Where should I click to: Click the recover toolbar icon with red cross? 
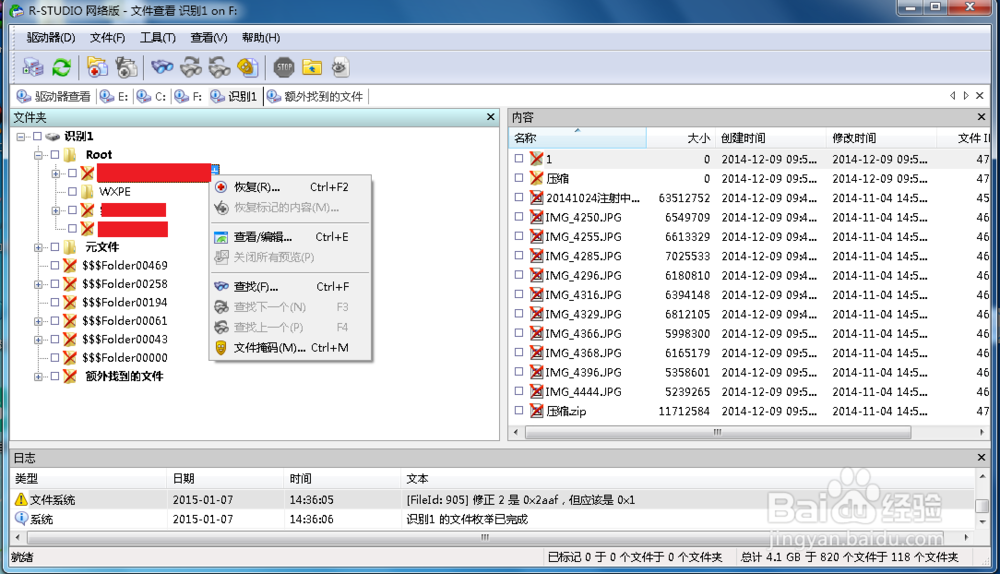[97, 67]
